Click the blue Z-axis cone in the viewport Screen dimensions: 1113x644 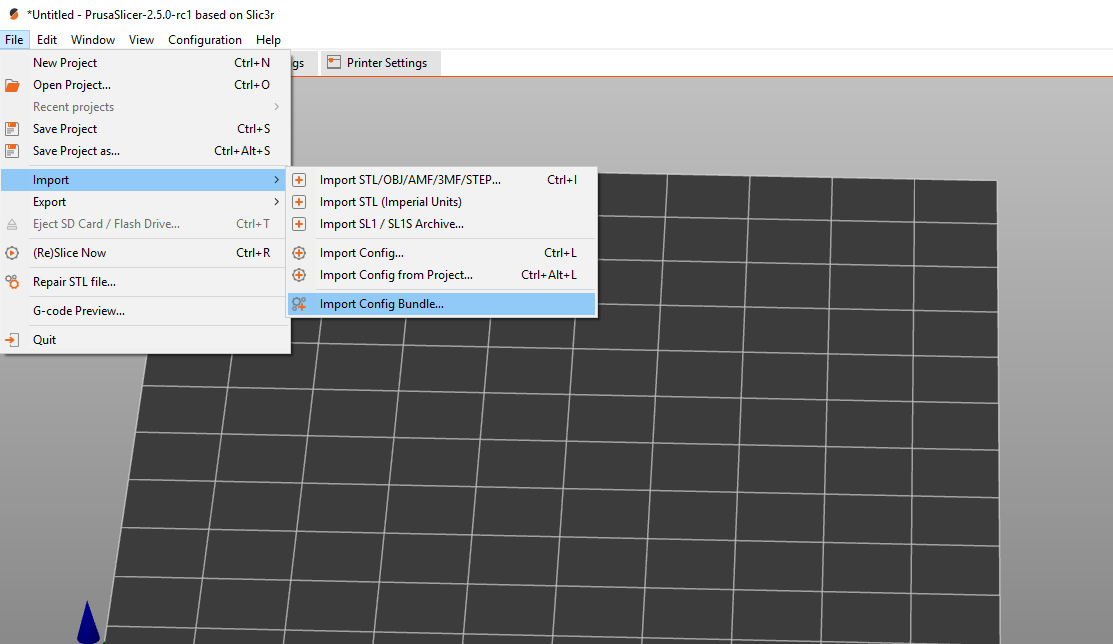coord(89,622)
